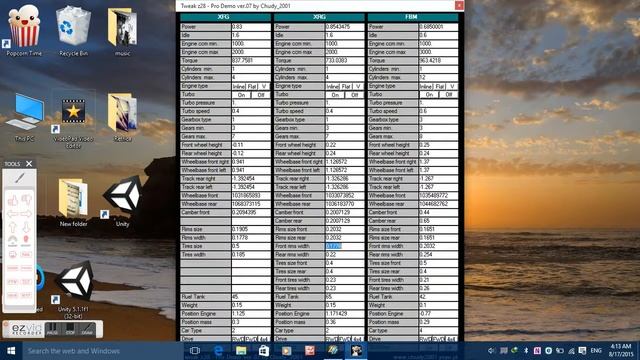Click the FBM Idle value field

(x=439, y=35)
